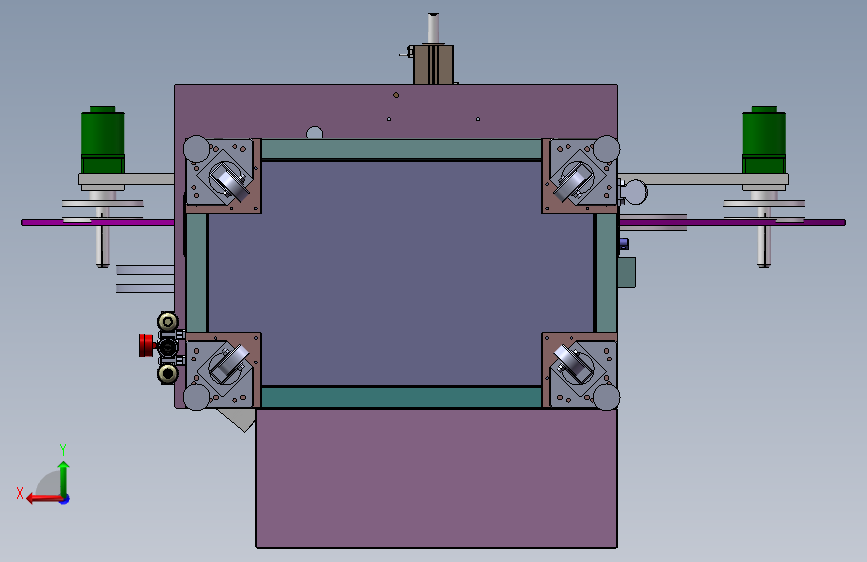Select the grey cylinder rod at top
Image resolution: width=867 pixels, height=562 pixels.
click(x=434, y=29)
